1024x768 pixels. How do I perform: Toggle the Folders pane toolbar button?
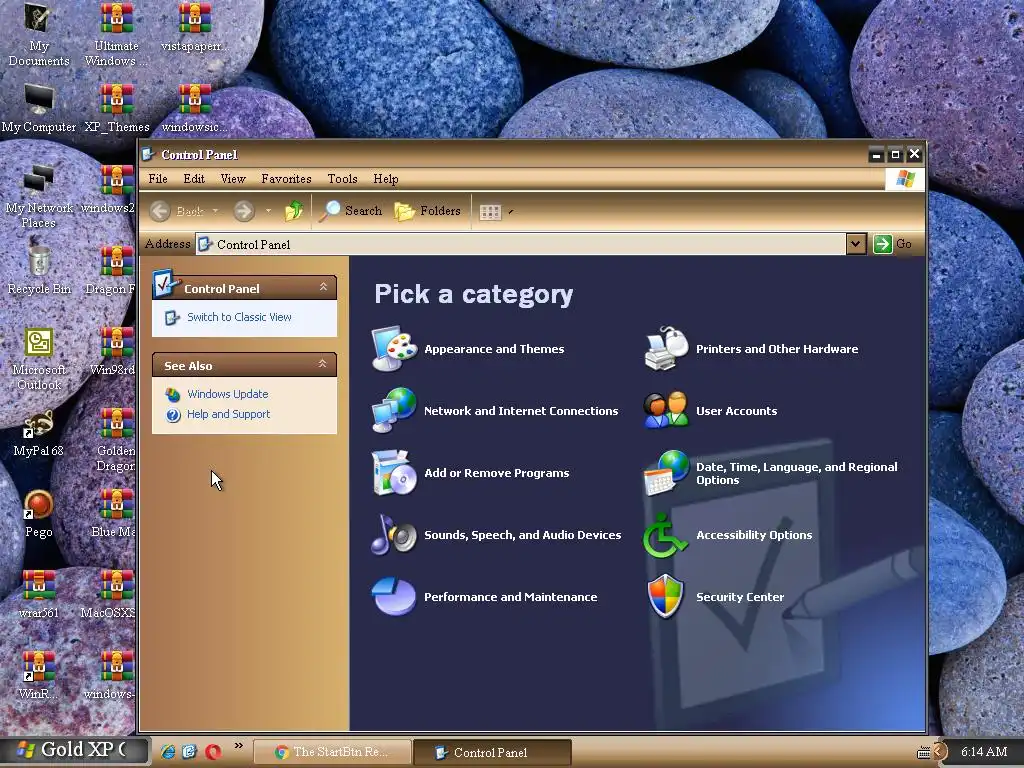[428, 210]
